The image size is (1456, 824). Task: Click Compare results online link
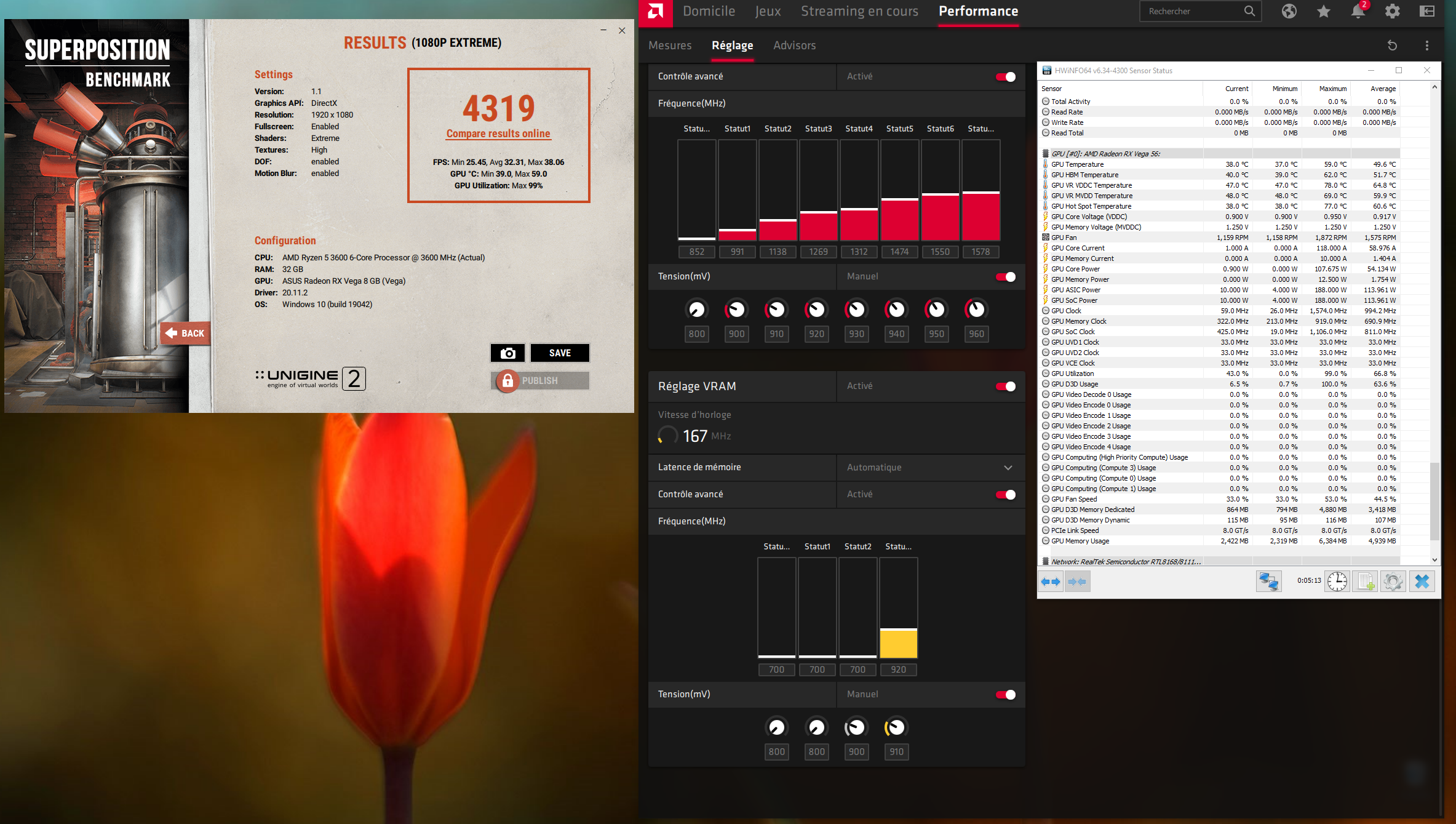click(x=498, y=134)
